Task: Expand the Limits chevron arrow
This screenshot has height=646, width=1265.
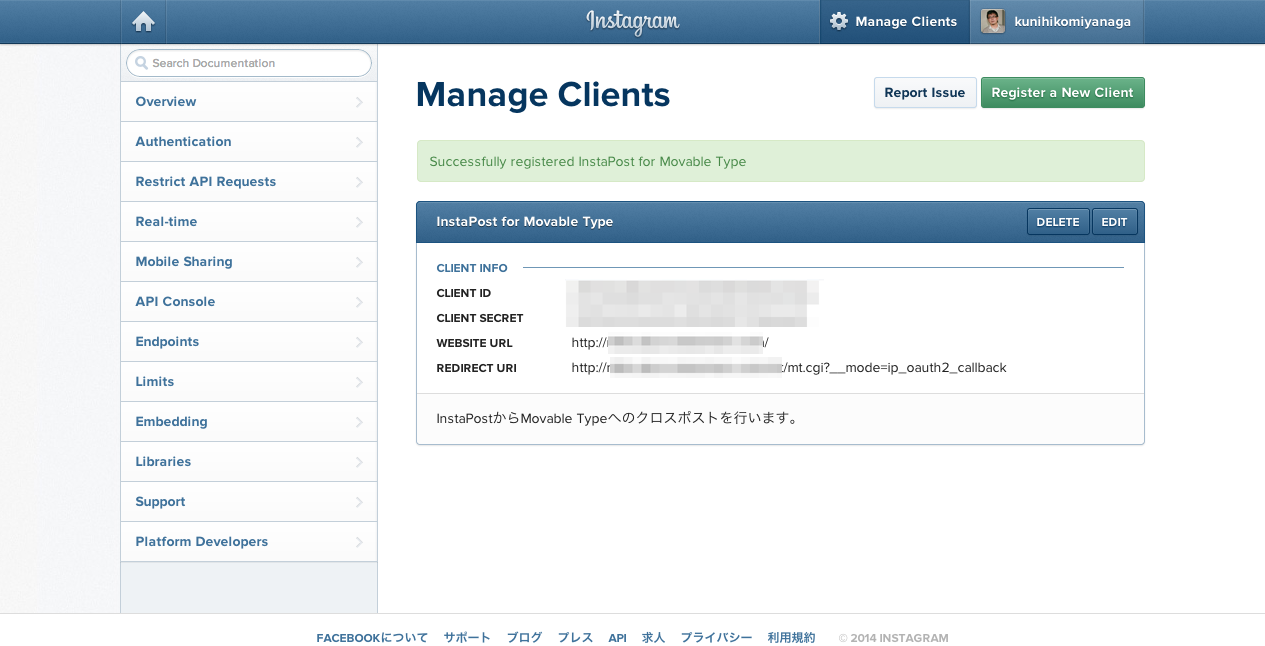Action: coord(359,382)
